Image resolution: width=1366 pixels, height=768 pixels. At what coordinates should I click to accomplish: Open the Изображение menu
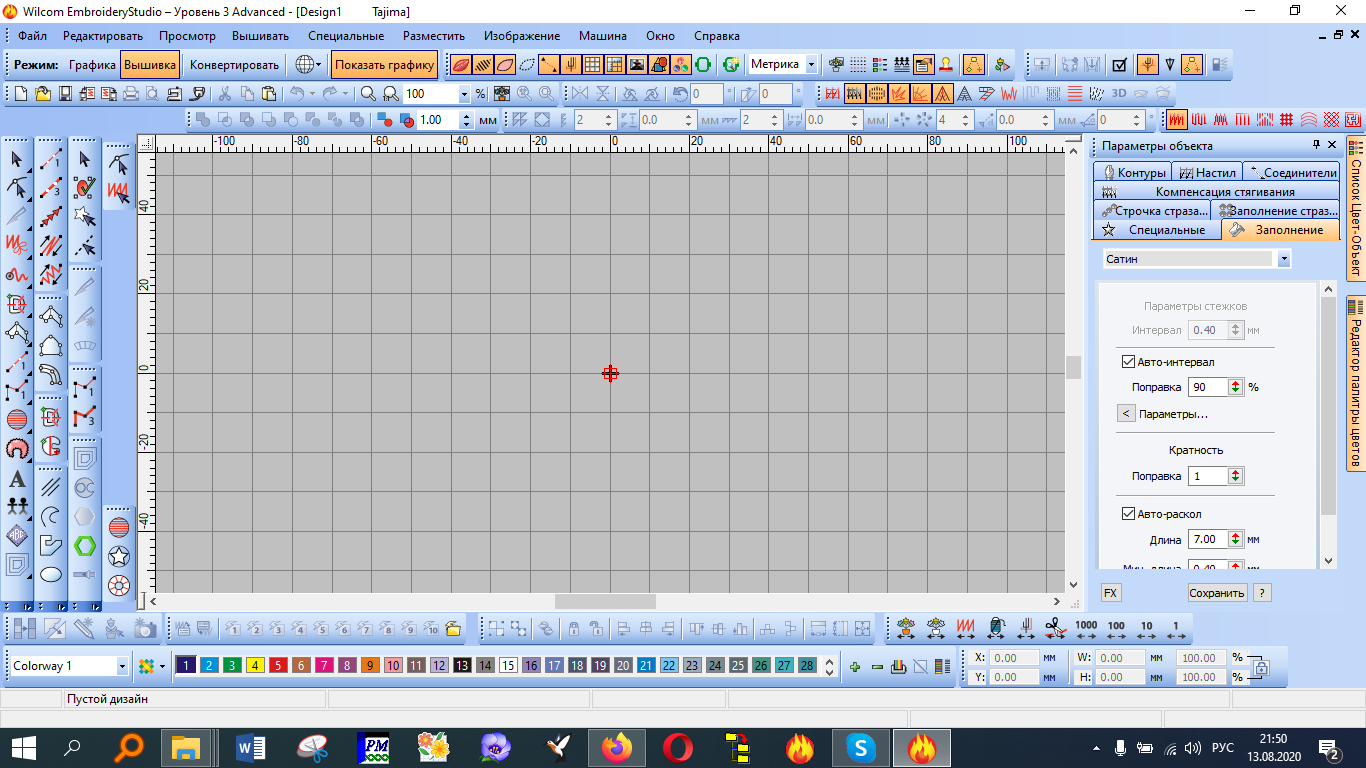(522, 36)
